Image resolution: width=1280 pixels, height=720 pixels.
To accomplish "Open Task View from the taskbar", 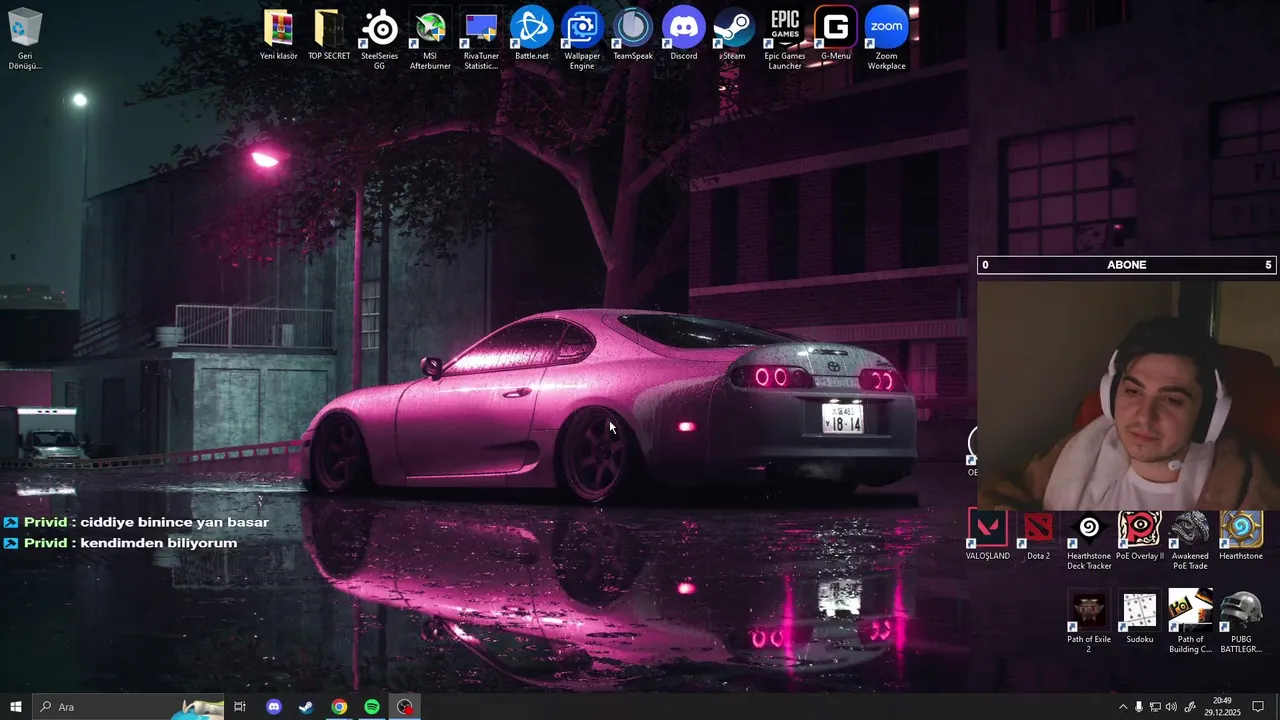I will point(240,707).
